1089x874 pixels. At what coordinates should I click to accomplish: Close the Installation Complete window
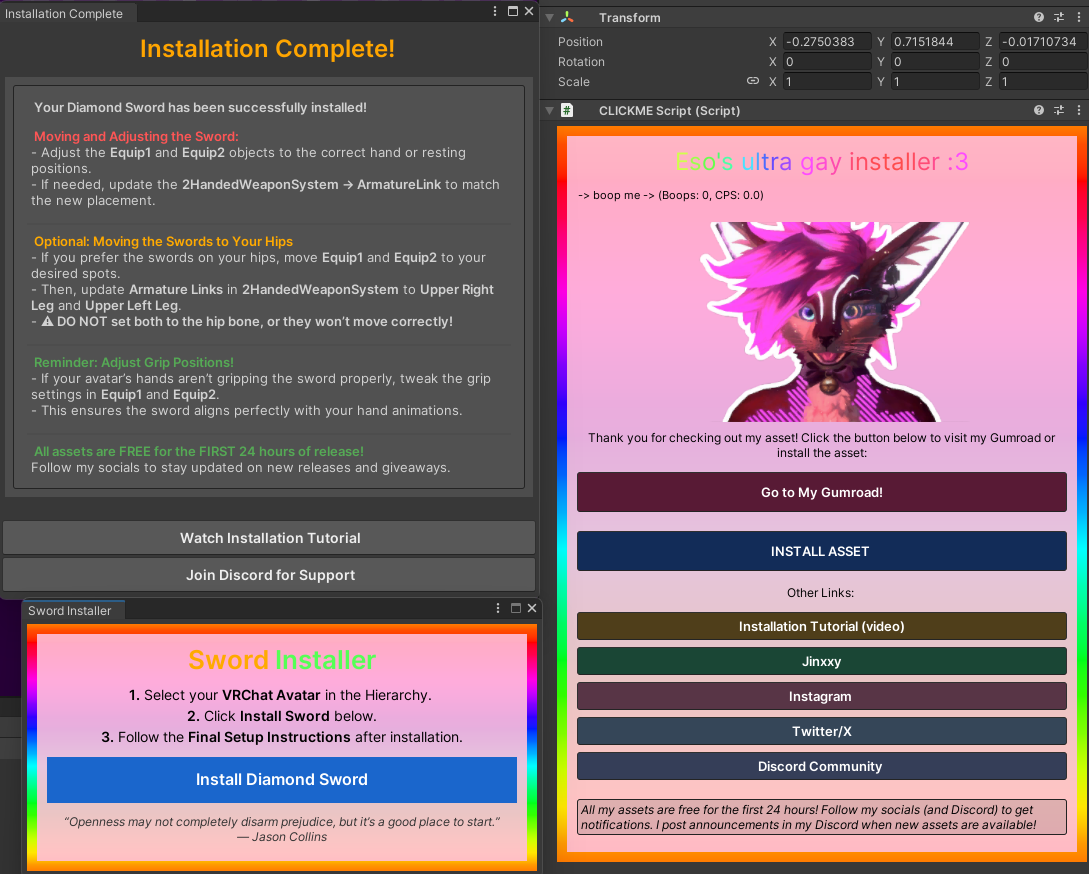pos(529,11)
